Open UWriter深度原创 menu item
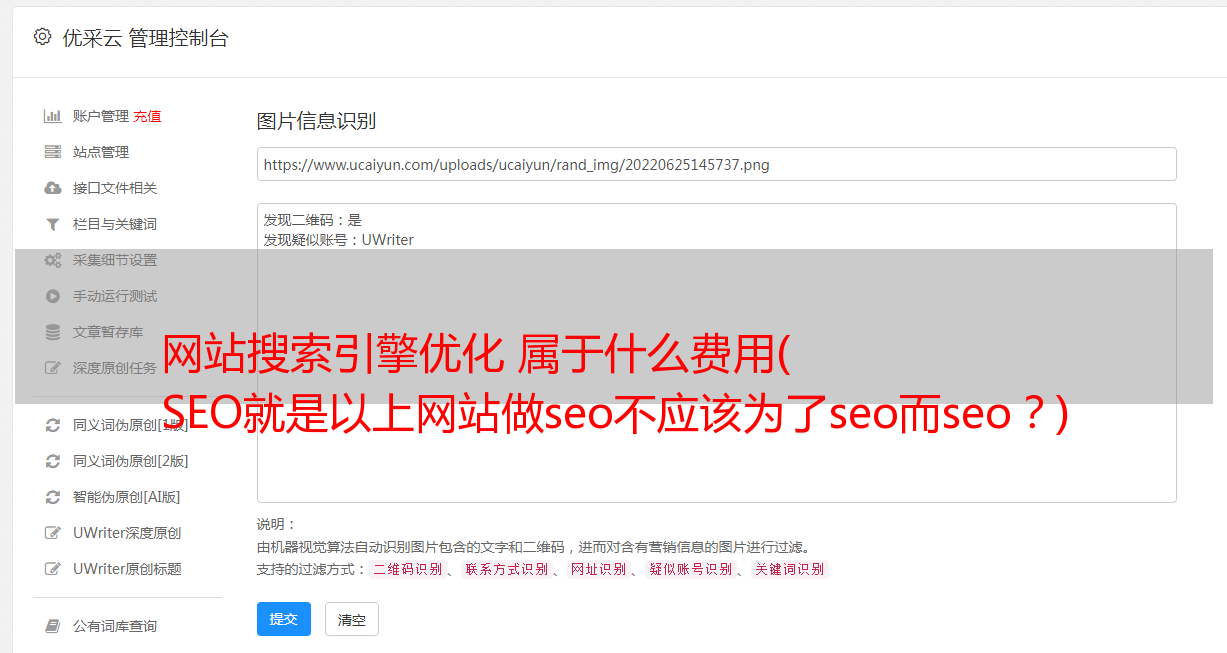 [x=127, y=533]
